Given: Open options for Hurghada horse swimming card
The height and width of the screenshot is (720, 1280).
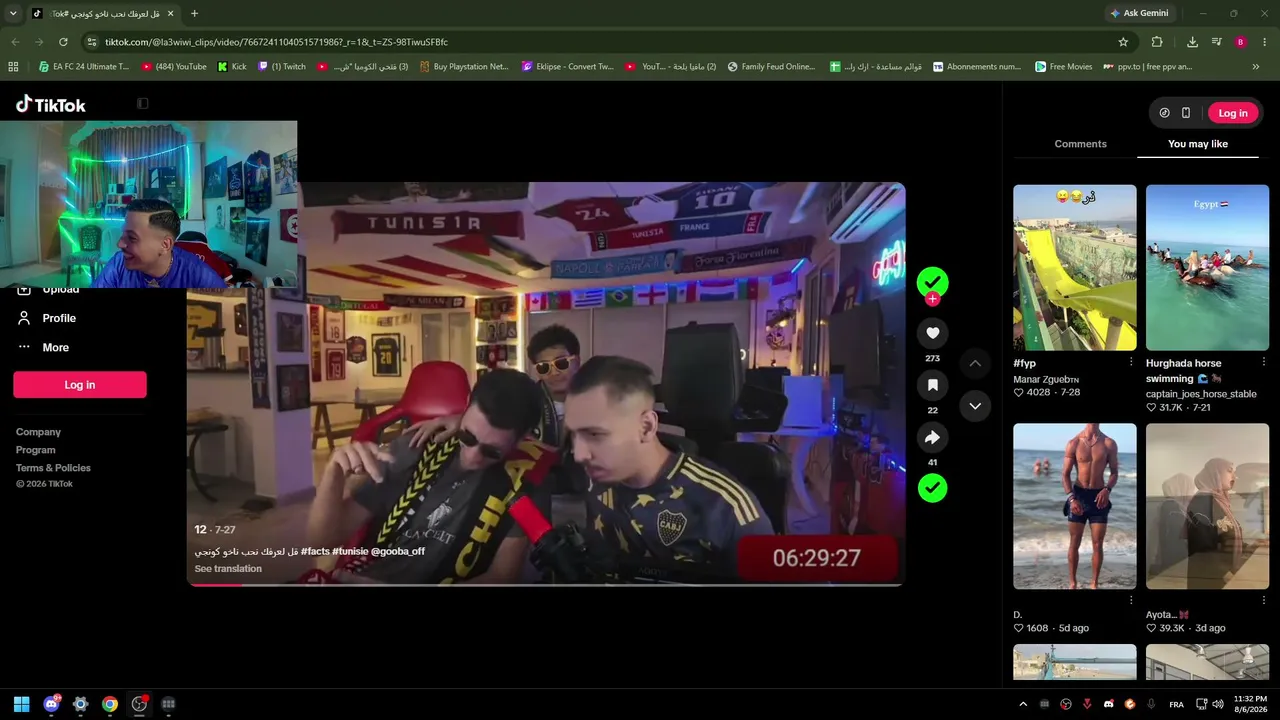Looking at the screenshot, I should 1264,362.
